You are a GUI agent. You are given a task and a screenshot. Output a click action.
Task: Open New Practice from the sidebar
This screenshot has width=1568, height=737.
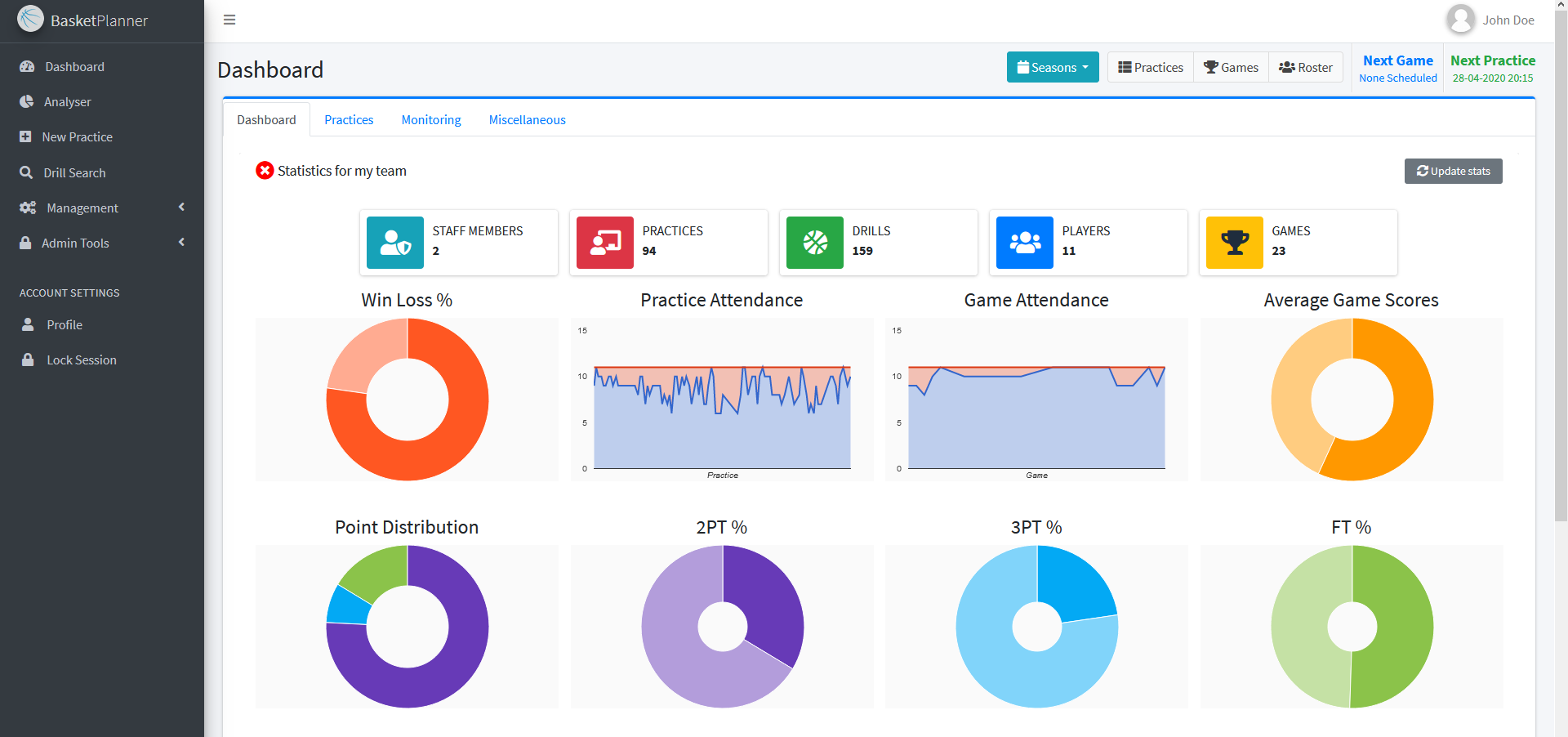tap(101, 137)
